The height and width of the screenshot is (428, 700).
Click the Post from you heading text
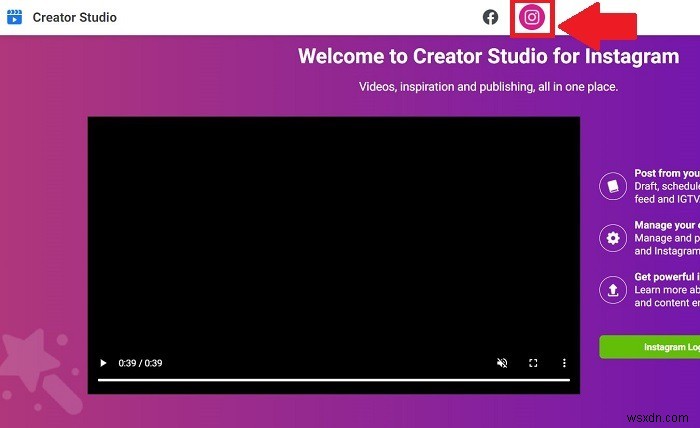point(667,173)
